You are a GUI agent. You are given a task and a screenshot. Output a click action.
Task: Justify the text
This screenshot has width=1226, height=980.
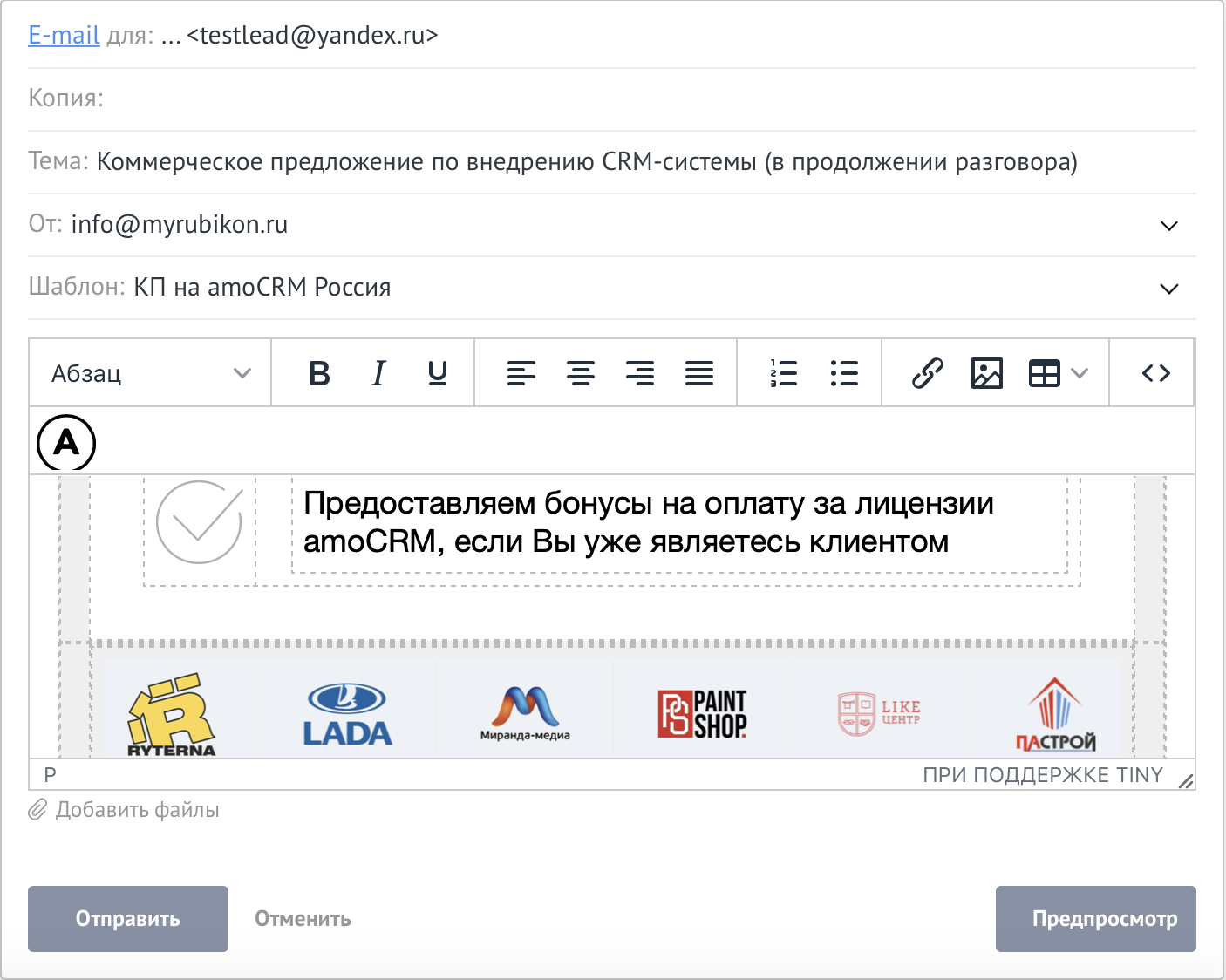tap(699, 373)
